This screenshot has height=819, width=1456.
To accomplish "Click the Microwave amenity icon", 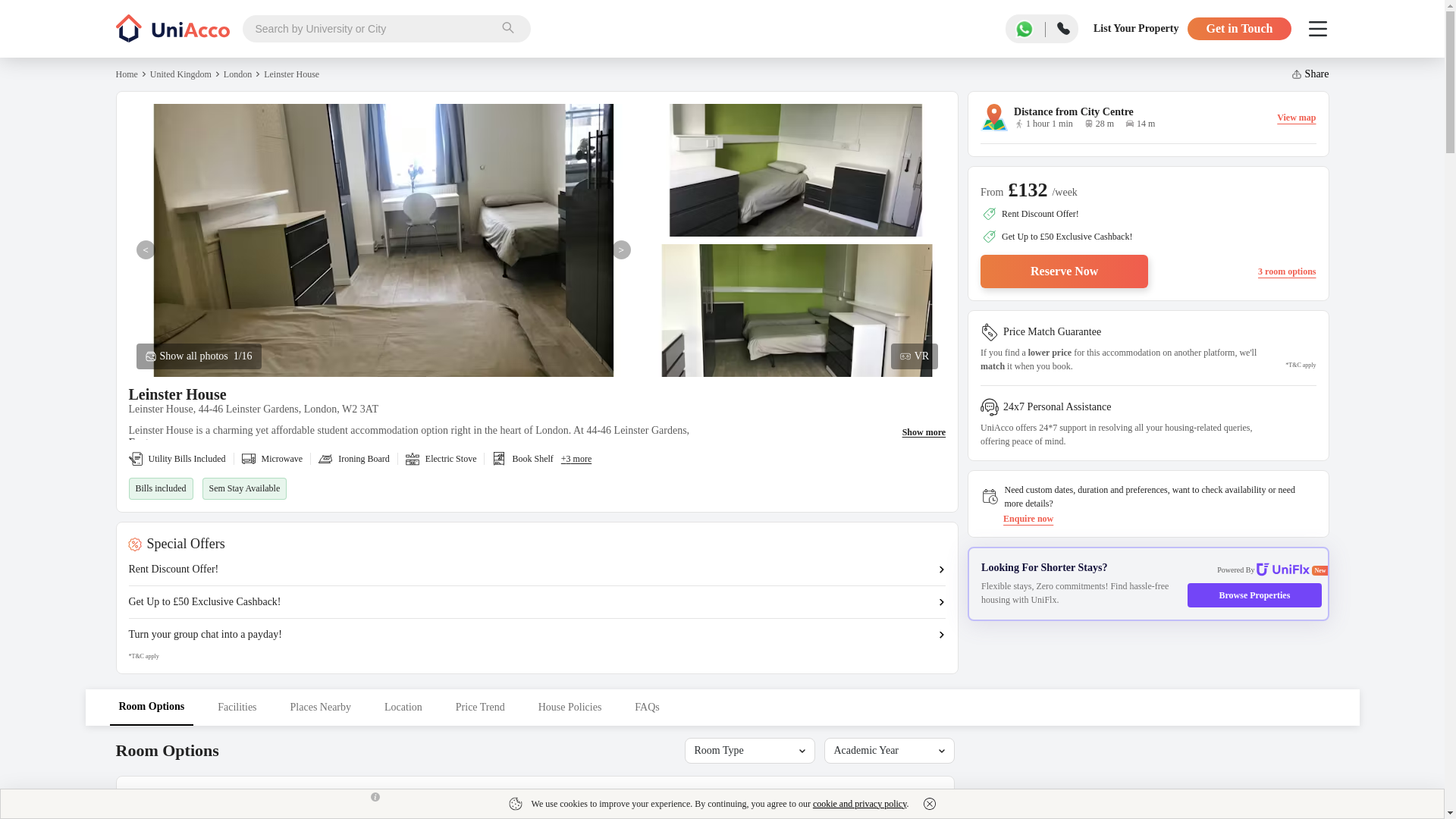I will [249, 459].
